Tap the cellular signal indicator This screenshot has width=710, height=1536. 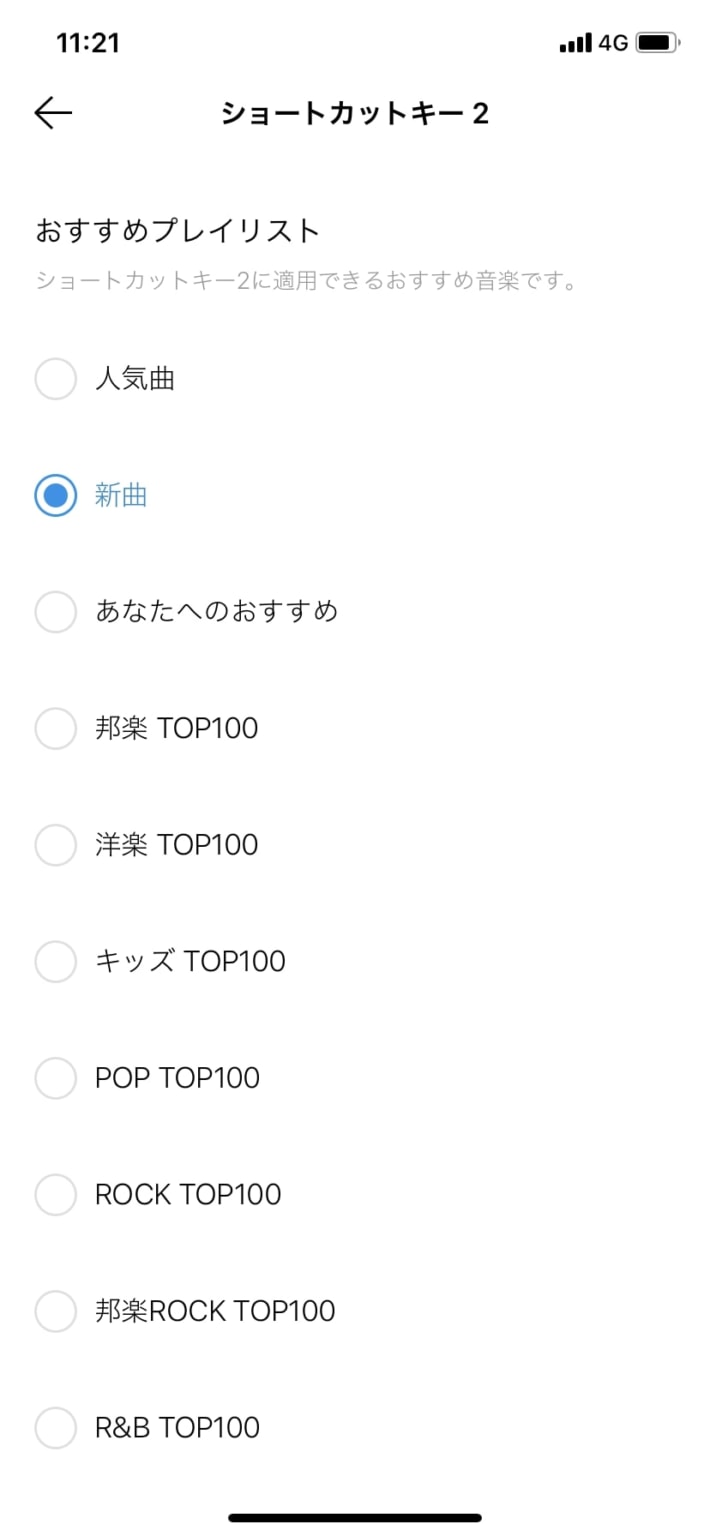coord(575,43)
